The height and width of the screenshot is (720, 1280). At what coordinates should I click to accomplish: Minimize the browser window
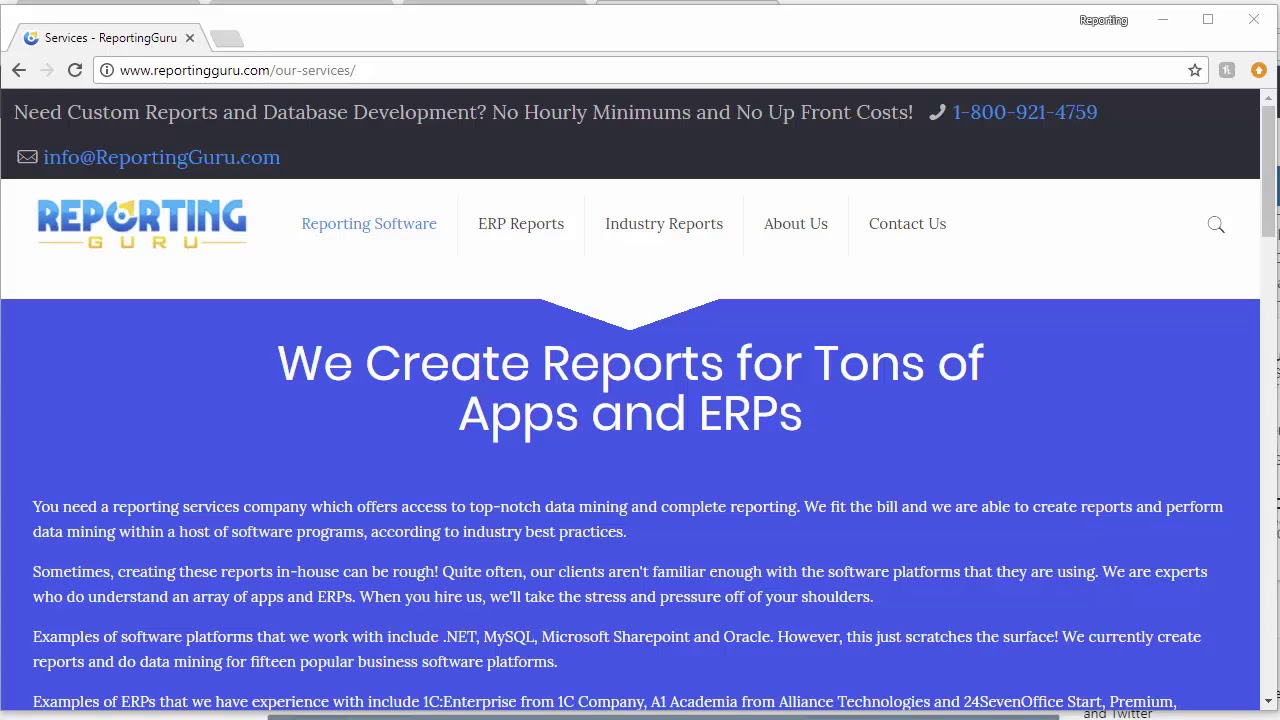[x=1163, y=19]
